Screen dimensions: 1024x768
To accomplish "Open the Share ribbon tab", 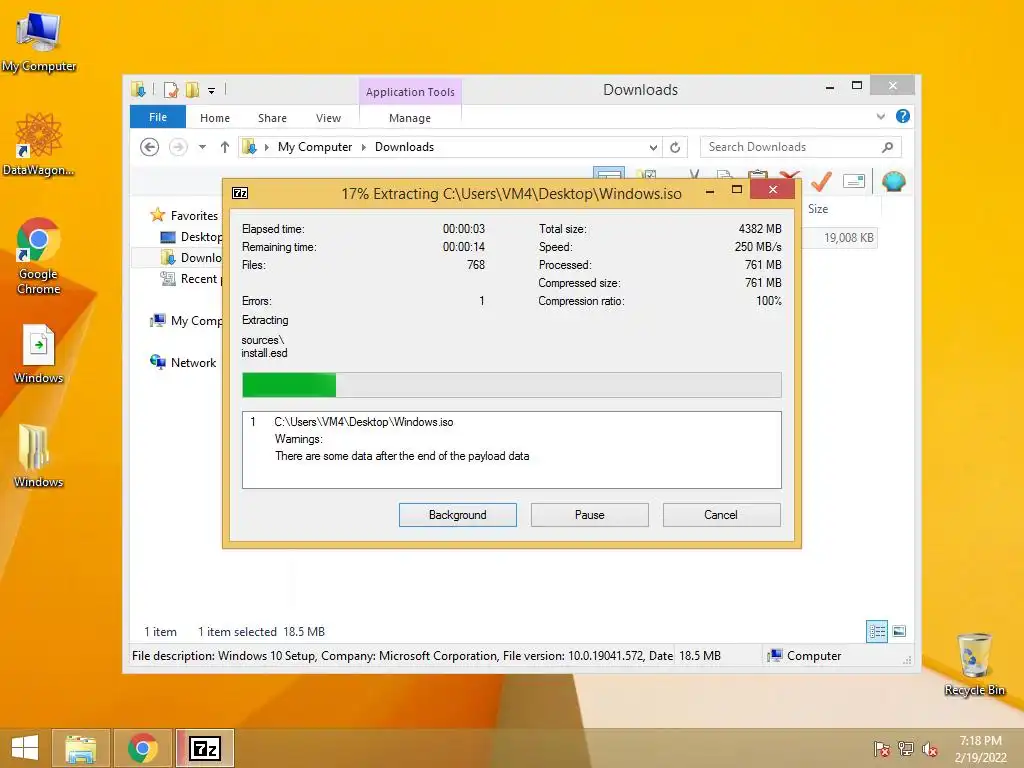I will (272, 118).
